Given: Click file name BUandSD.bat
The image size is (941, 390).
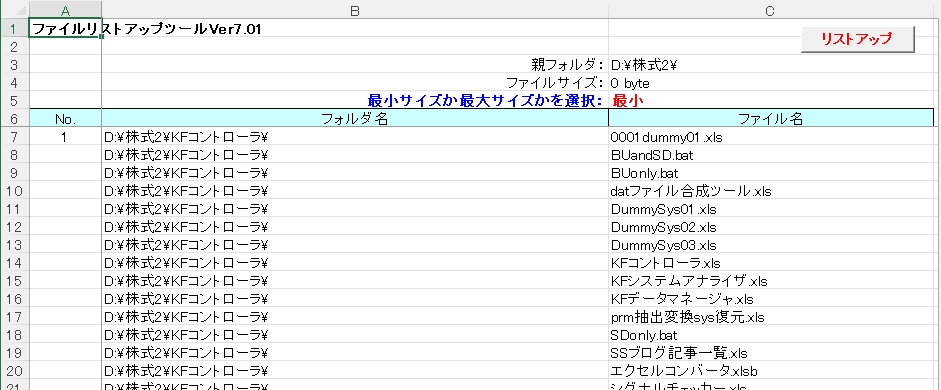Looking at the screenshot, I should (652, 155).
